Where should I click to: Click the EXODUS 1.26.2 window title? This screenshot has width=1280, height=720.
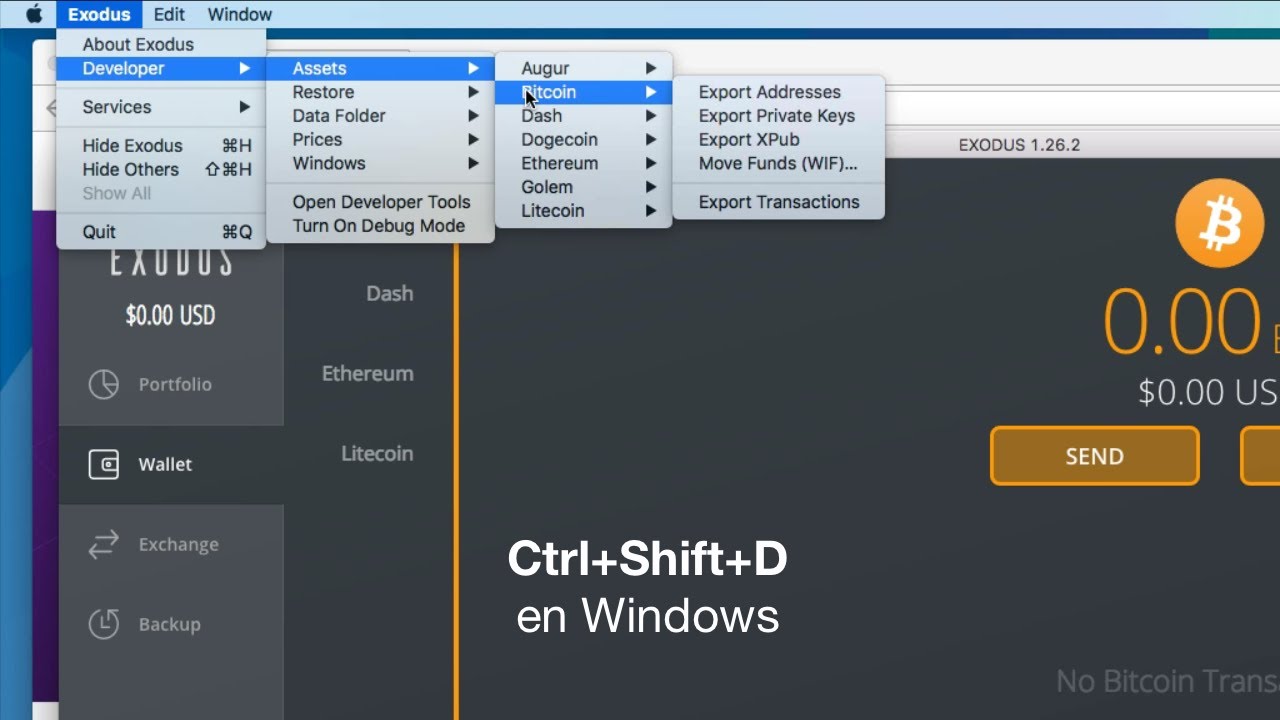point(1019,145)
